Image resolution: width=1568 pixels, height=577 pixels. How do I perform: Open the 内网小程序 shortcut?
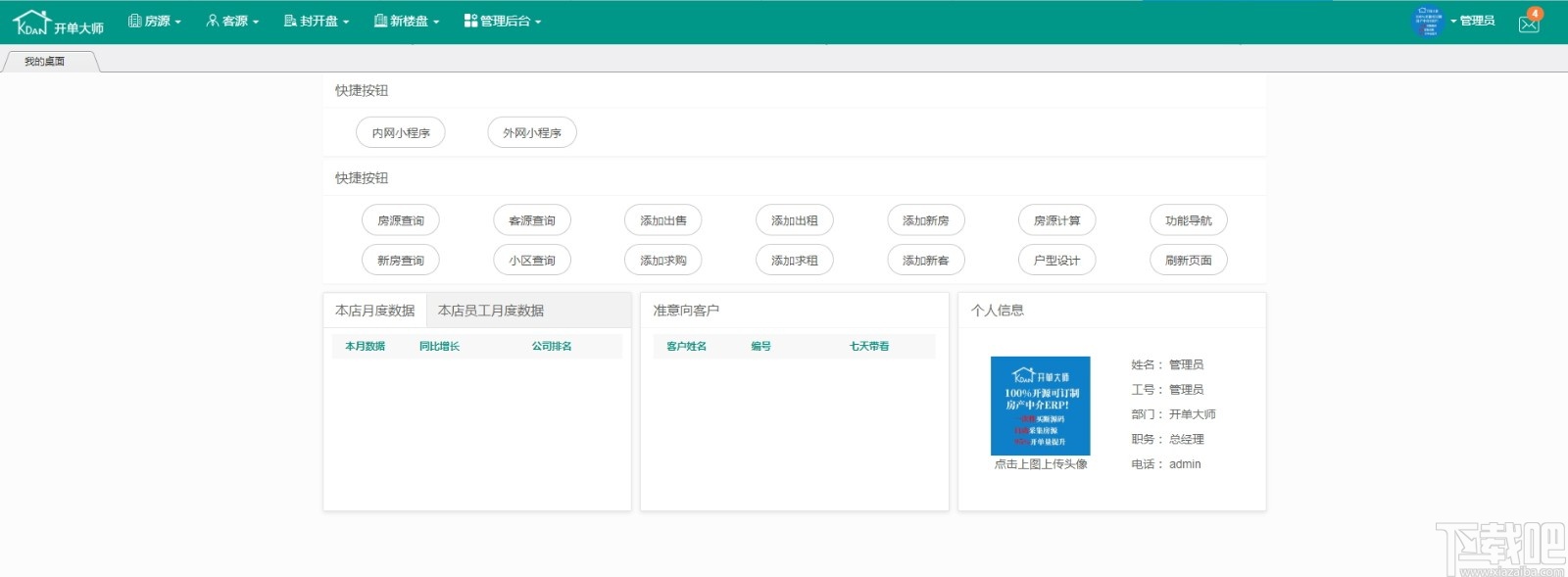(401, 133)
